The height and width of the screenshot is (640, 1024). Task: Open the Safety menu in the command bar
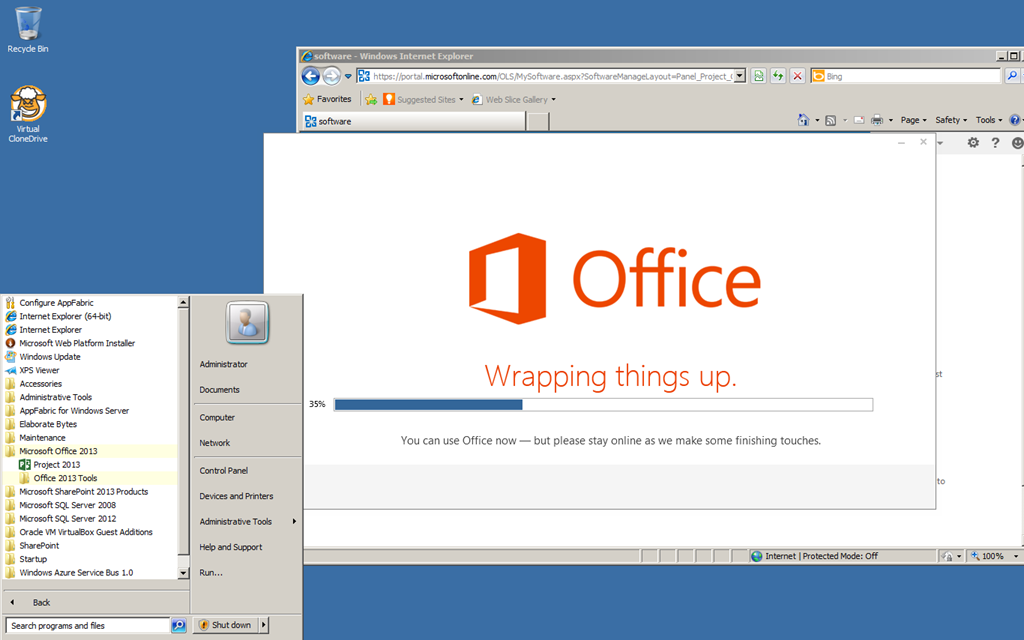951,120
